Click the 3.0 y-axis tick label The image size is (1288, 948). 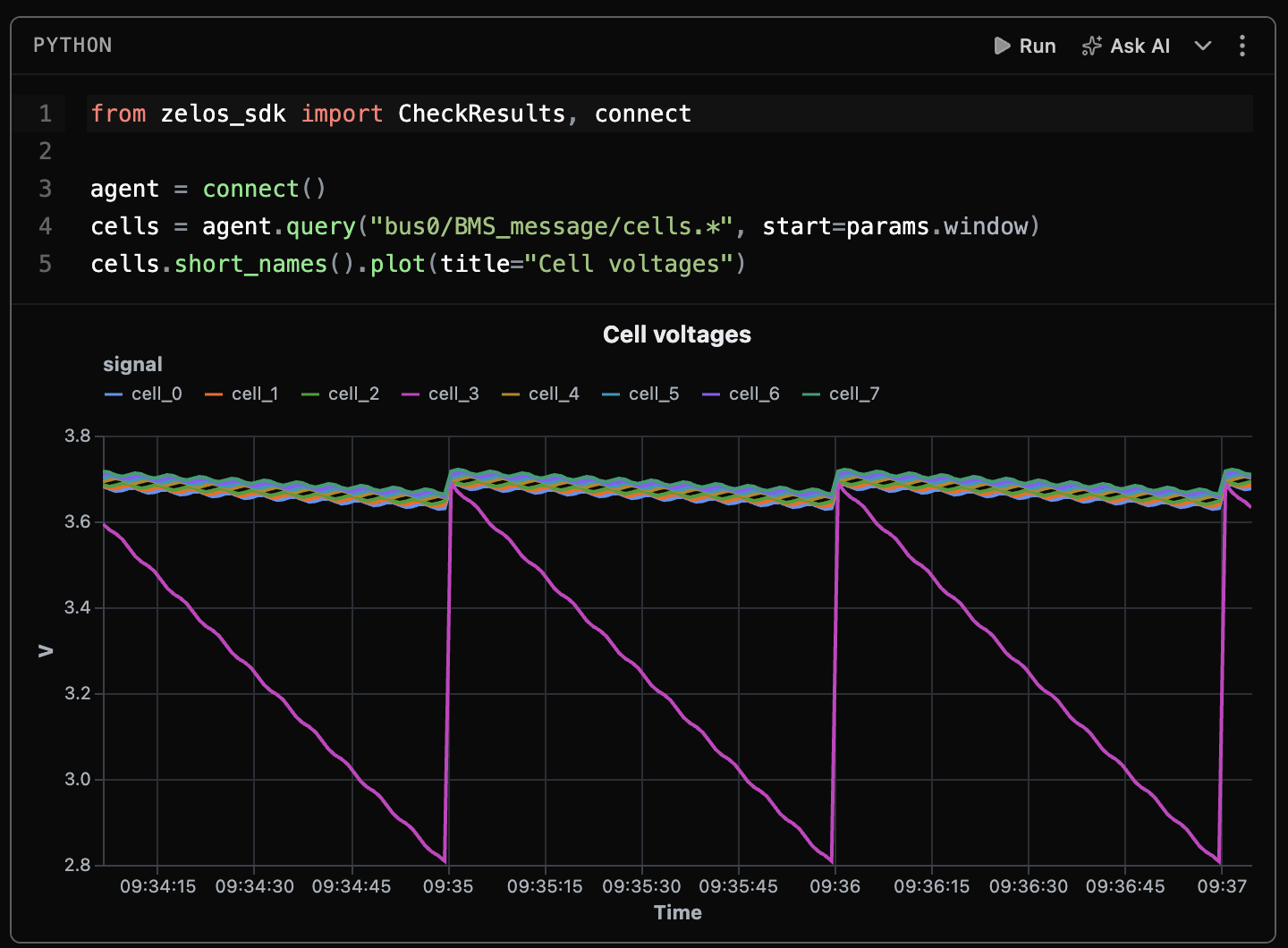(78, 779)
